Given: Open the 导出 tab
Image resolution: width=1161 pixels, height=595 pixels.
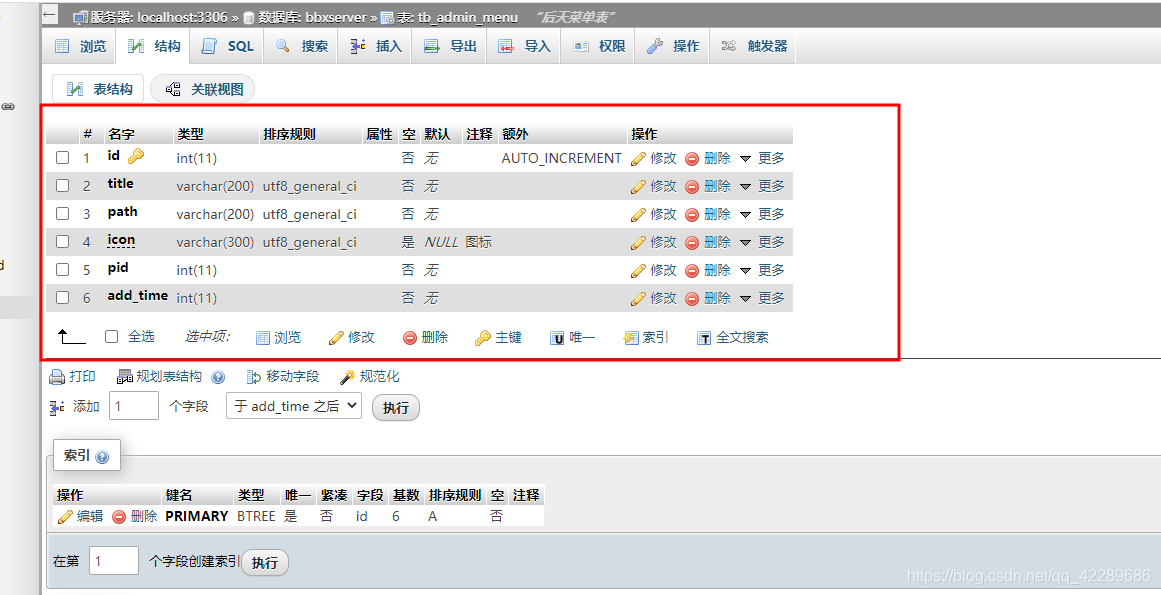Looking at the screenshot, I should (x=449, y=46).
